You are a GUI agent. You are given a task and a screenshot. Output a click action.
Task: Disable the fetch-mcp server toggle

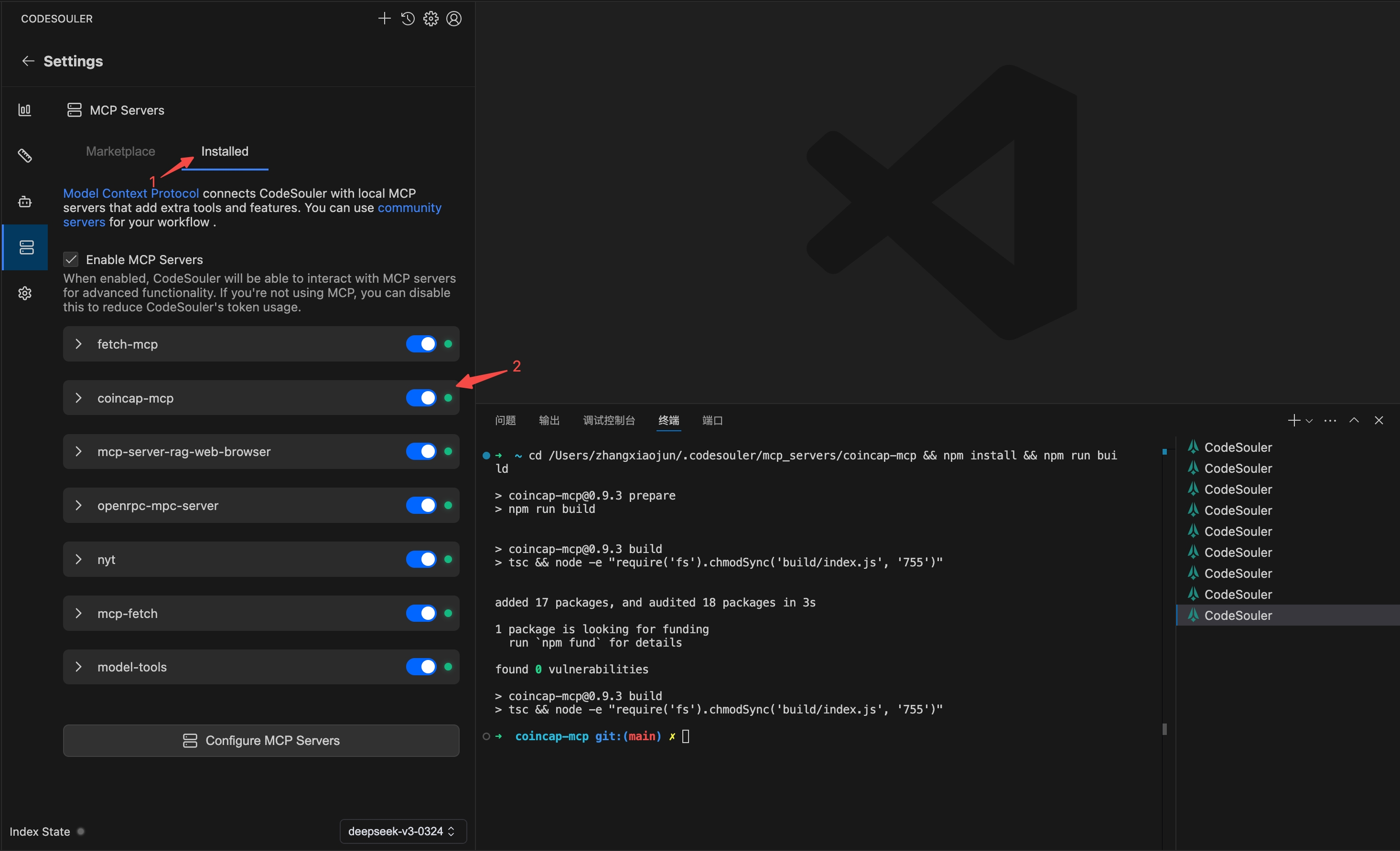click(421, 344)
